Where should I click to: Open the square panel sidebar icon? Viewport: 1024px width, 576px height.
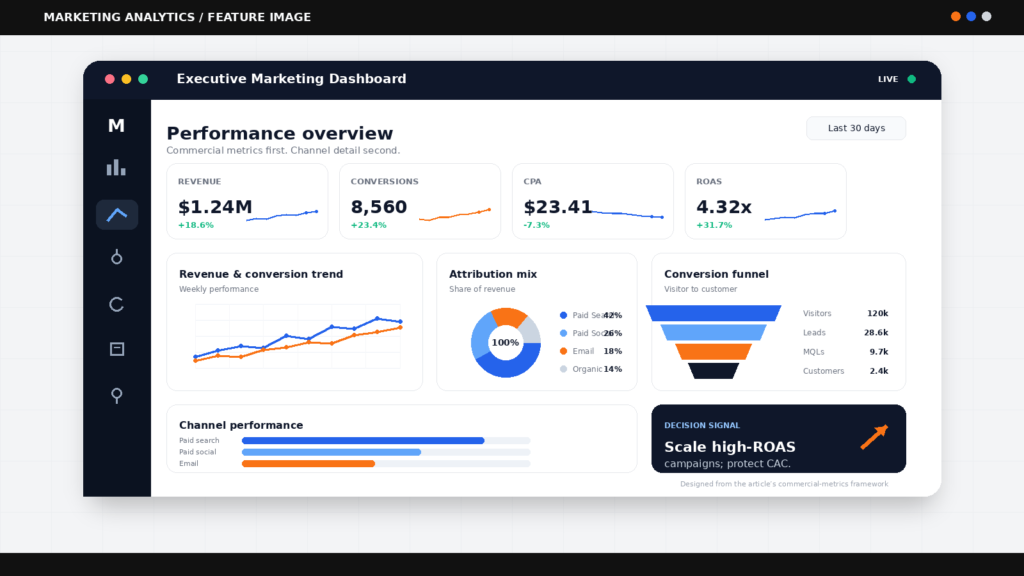[117, 349]
